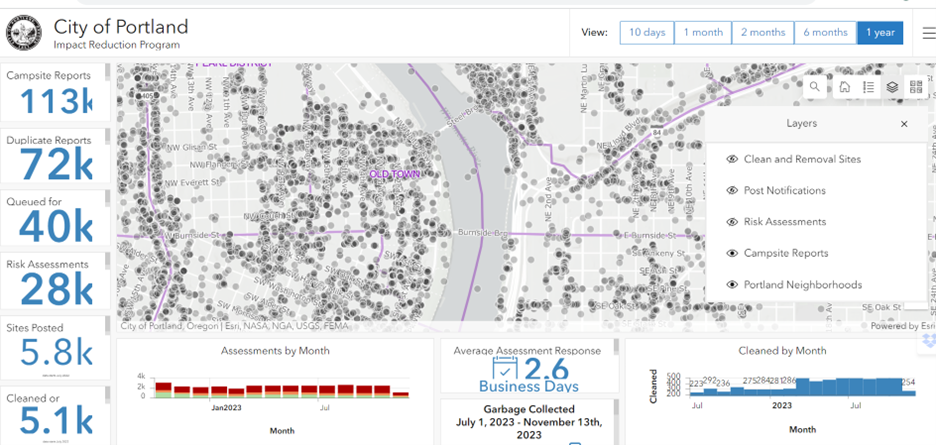Hide the Campsite Reports layer
The width and height of the screenshot is (936, 445).
[x=732, y=253]
